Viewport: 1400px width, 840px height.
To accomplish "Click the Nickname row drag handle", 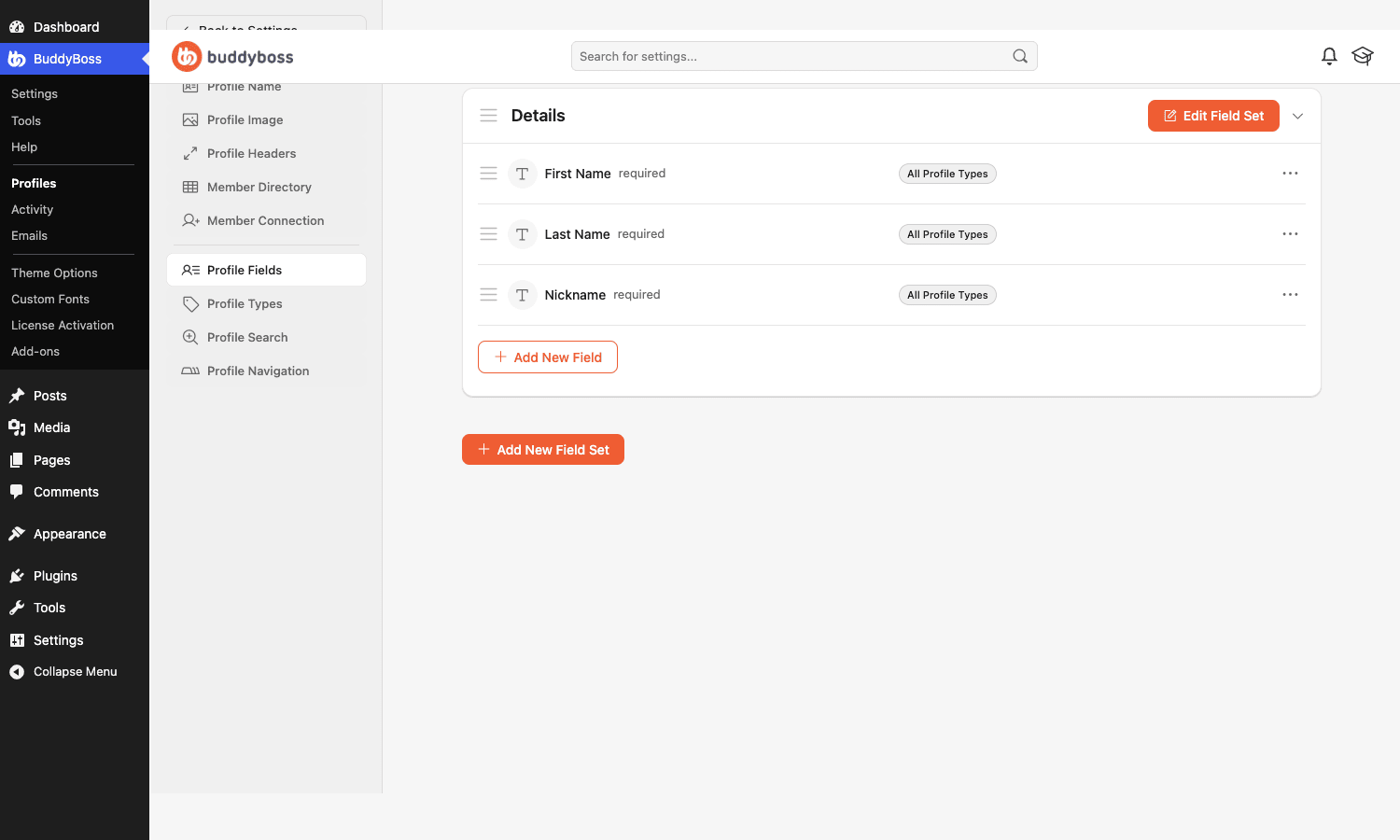I will click(488, 295).
